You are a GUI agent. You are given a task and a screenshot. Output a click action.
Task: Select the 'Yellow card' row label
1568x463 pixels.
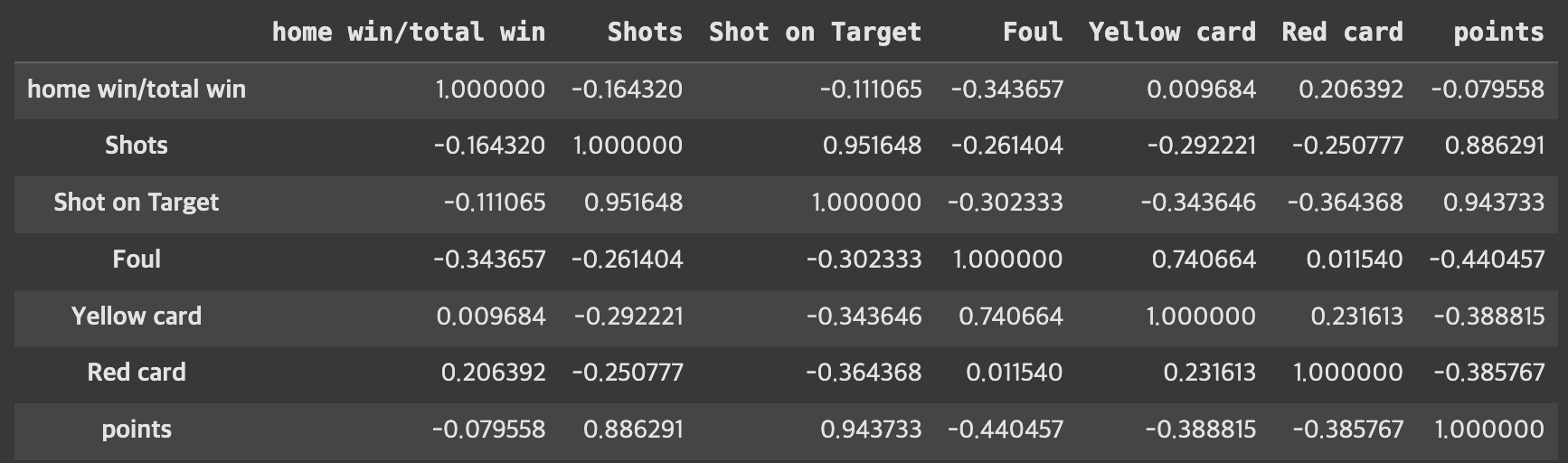click(x=137, y=317)
